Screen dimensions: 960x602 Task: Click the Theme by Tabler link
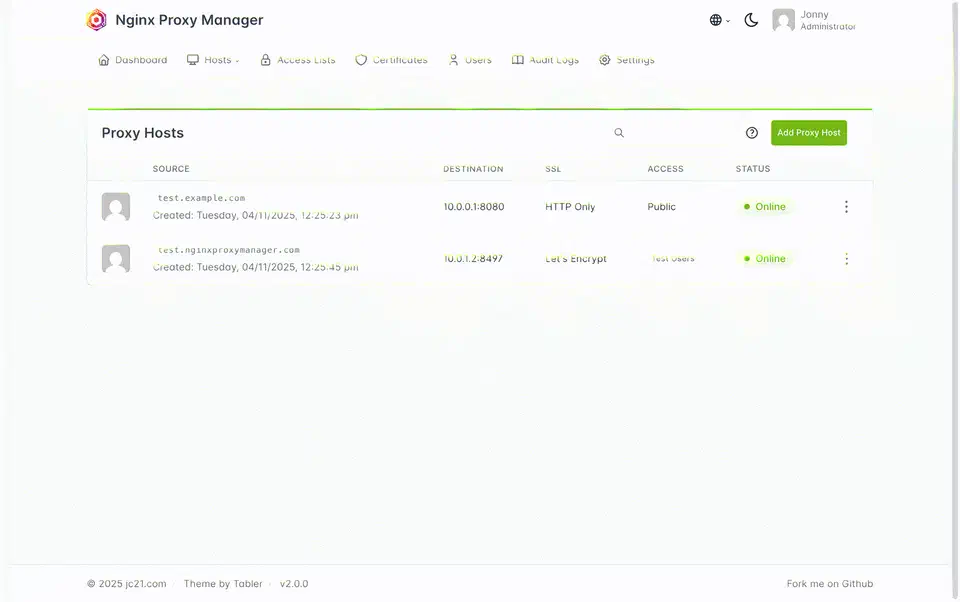pos(222,583)
